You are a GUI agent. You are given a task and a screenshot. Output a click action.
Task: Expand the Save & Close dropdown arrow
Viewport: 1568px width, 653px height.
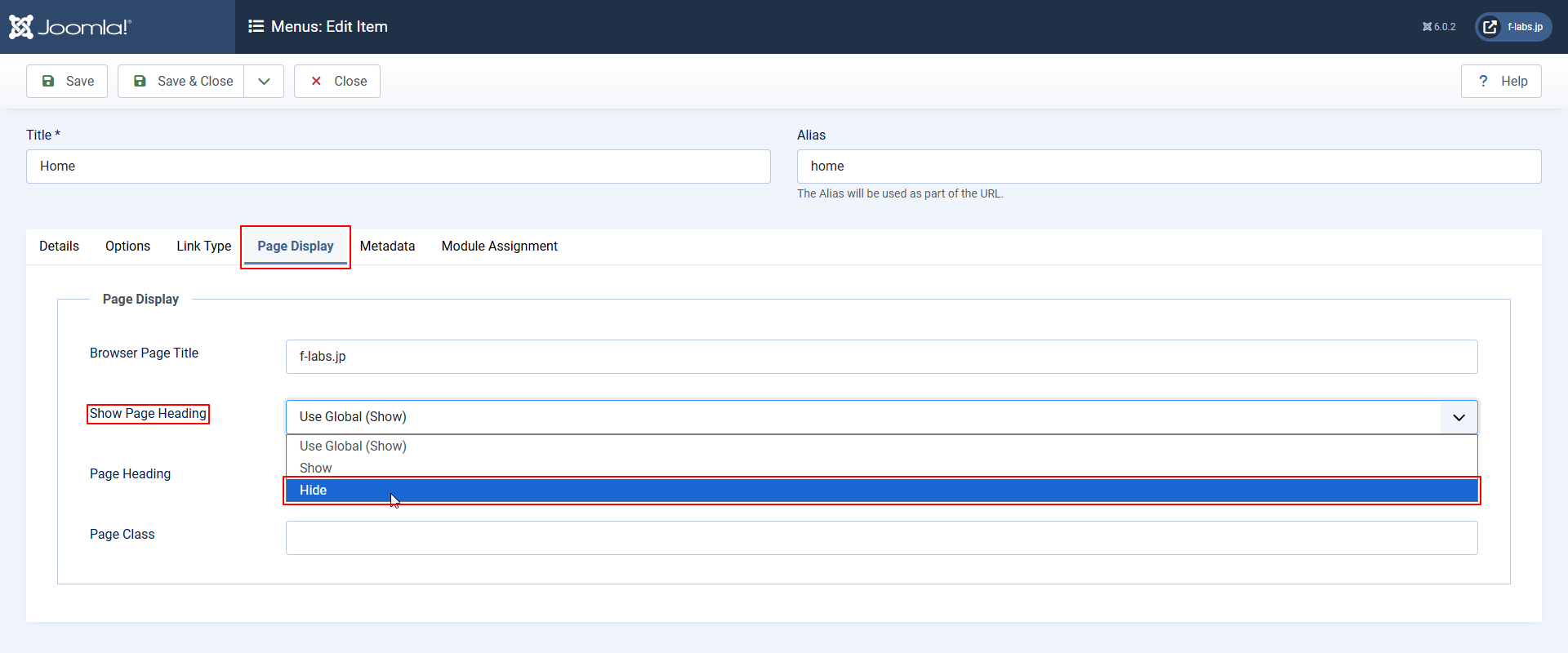[x=264, y=82]
